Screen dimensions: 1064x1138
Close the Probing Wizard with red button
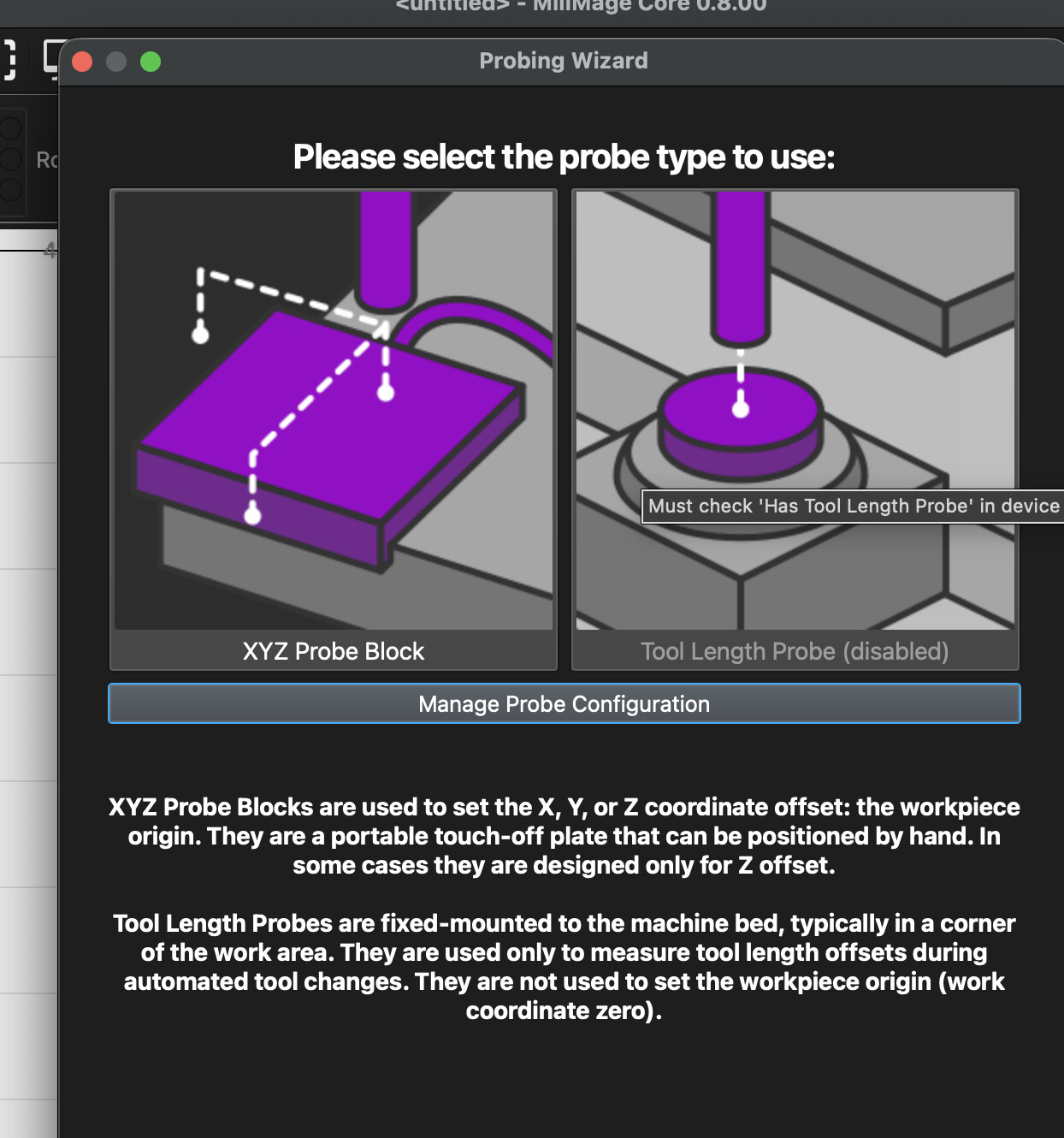pos(82,62)
